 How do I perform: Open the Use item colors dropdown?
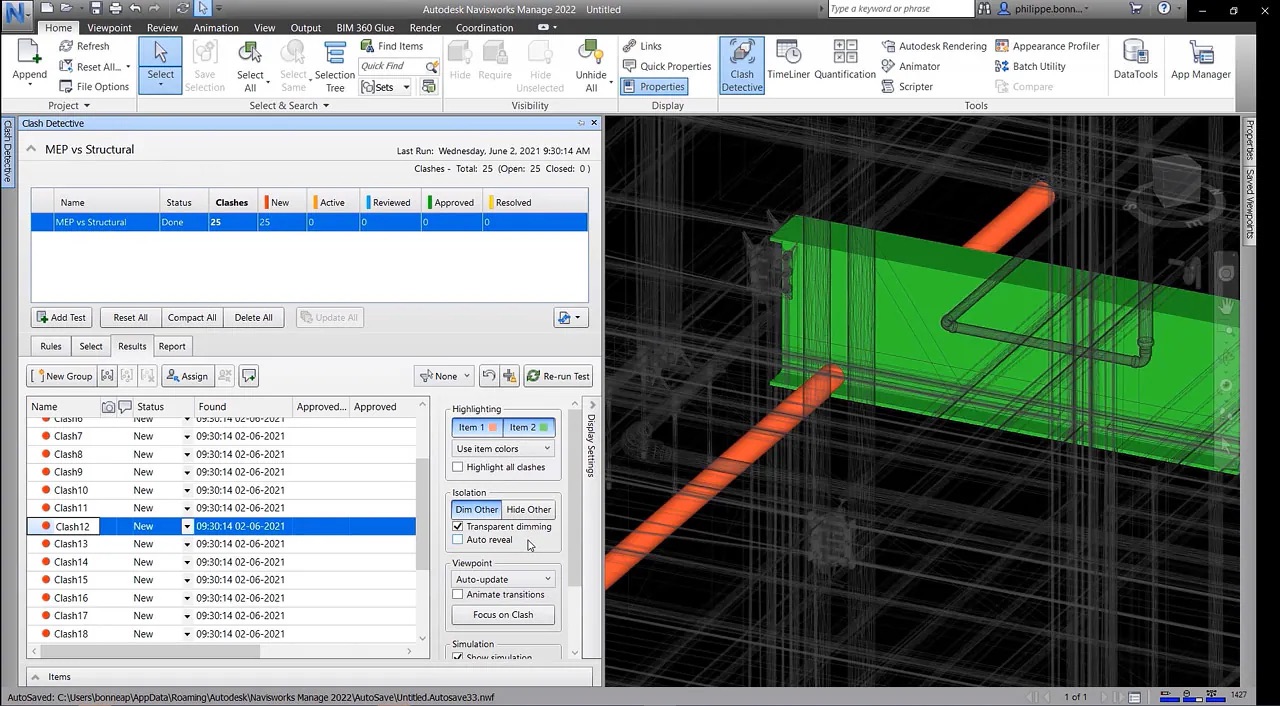pos(503,448)
